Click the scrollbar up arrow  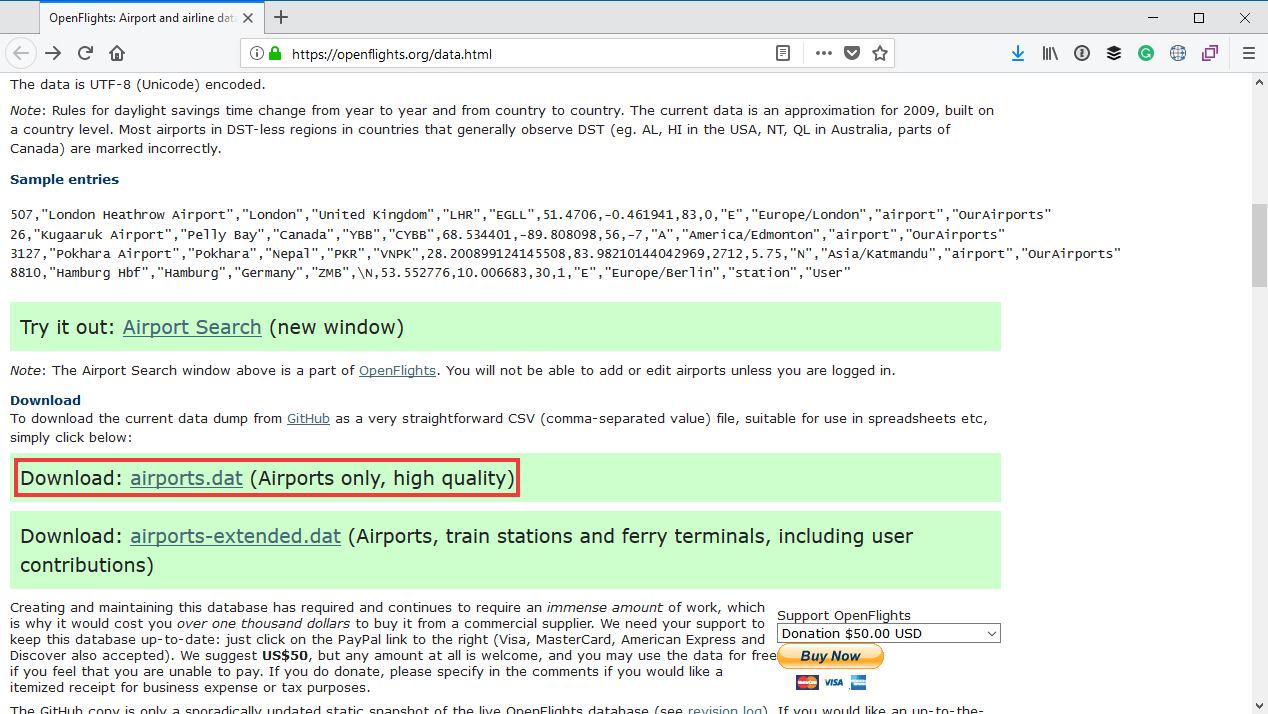[1259, 81]
